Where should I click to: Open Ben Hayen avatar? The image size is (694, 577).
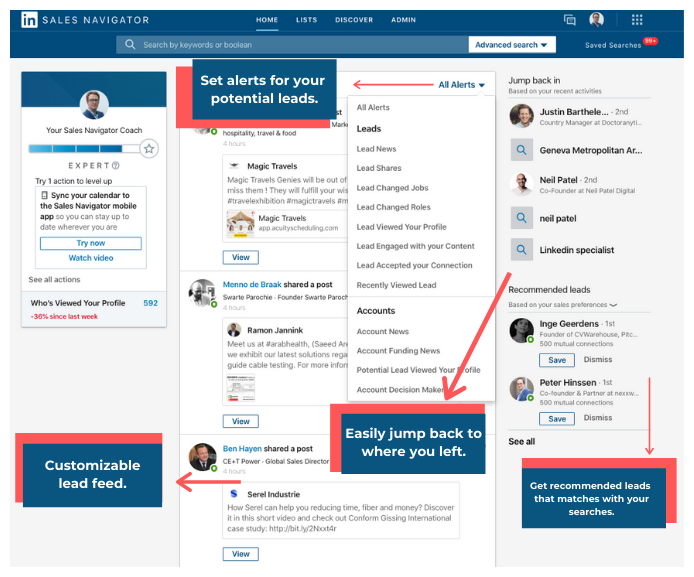click(x=202, y=457)
